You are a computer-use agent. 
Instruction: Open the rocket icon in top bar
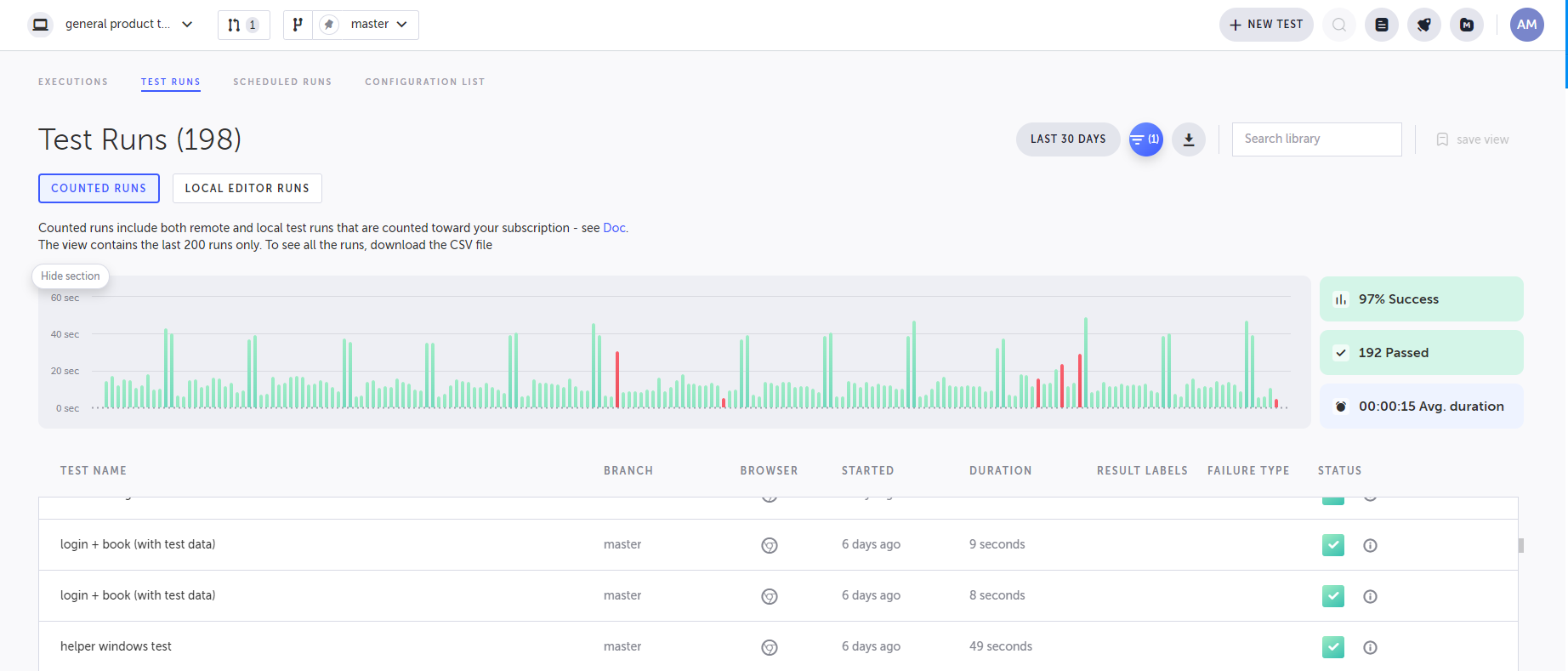[1423, 25]
